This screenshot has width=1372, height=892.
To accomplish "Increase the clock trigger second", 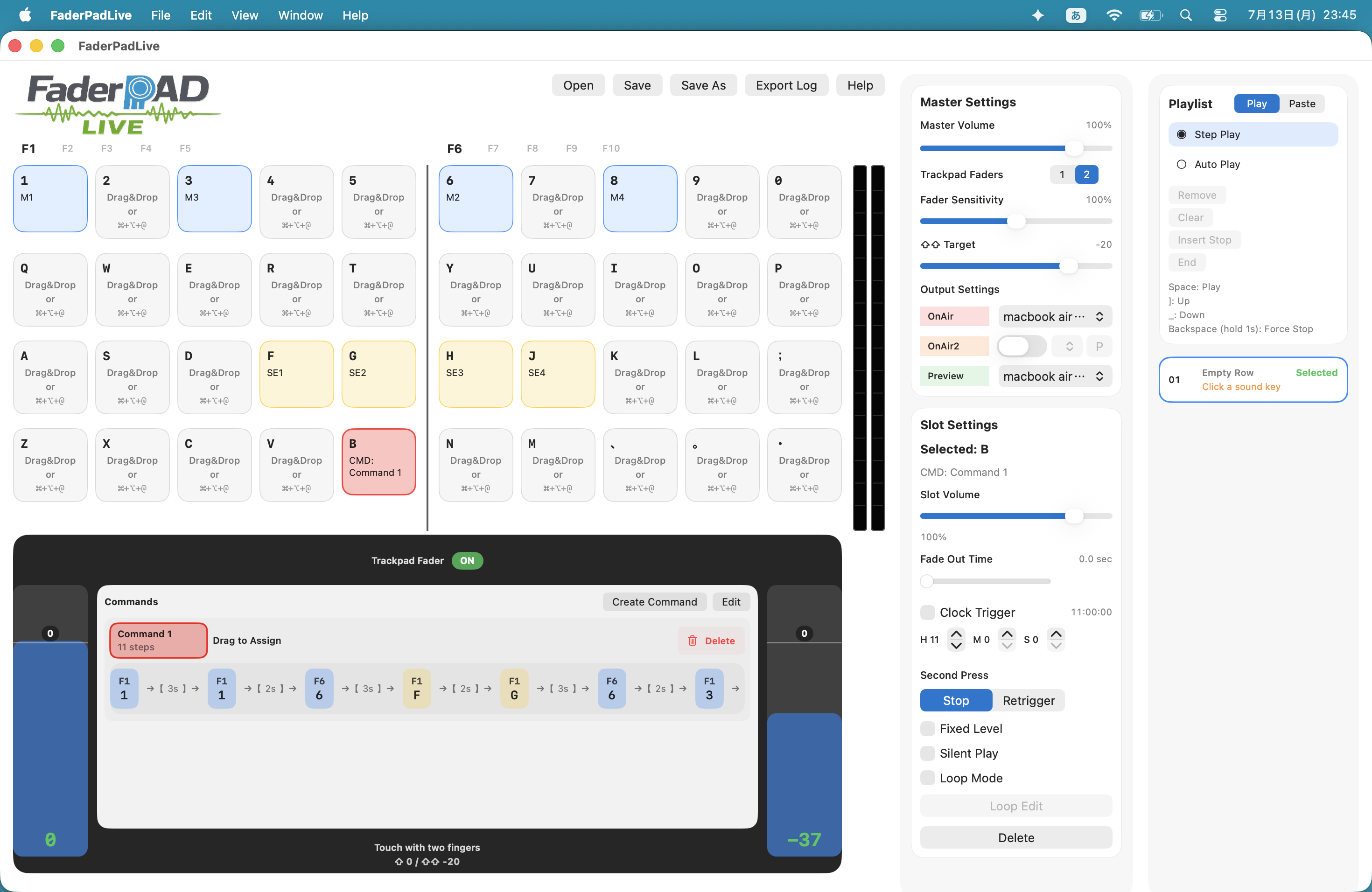I will click(1056, 634).
